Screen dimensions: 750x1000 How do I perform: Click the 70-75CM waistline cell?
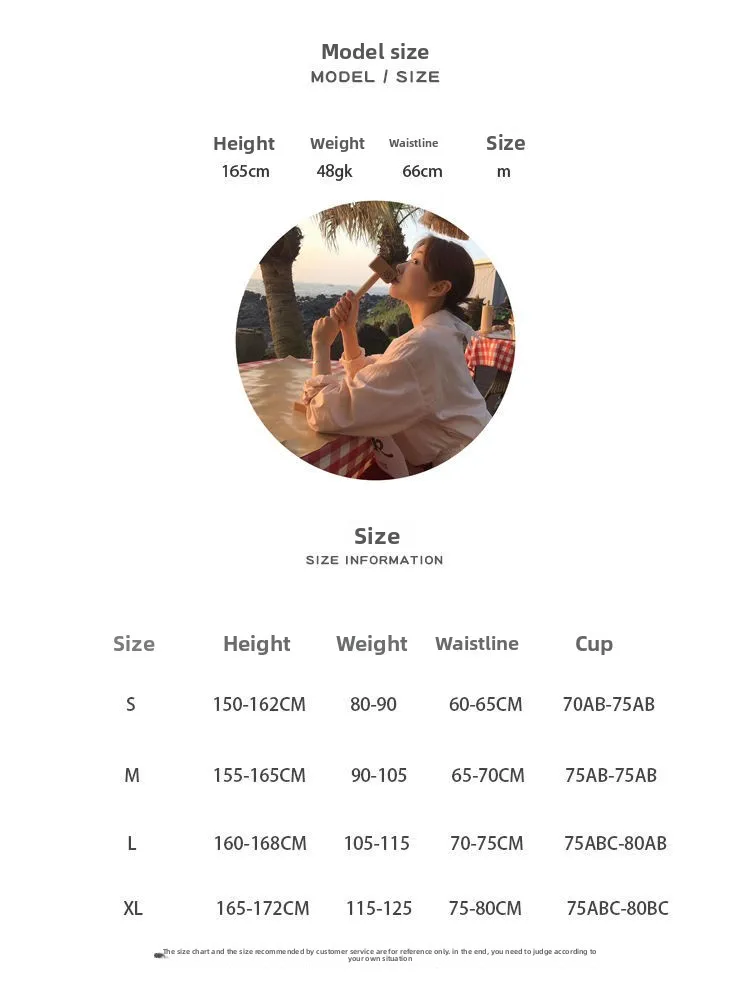pyautogui.click(x=487, y=843)
